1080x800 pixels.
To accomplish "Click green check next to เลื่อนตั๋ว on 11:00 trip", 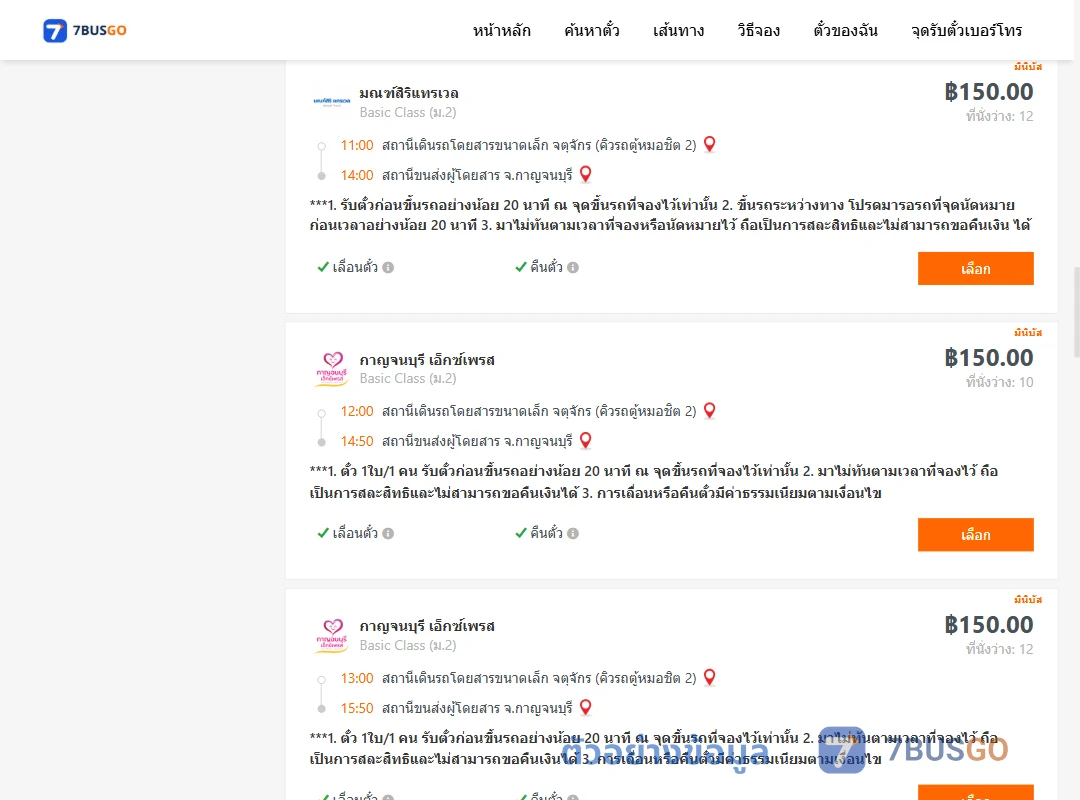I will coord(322,267).
